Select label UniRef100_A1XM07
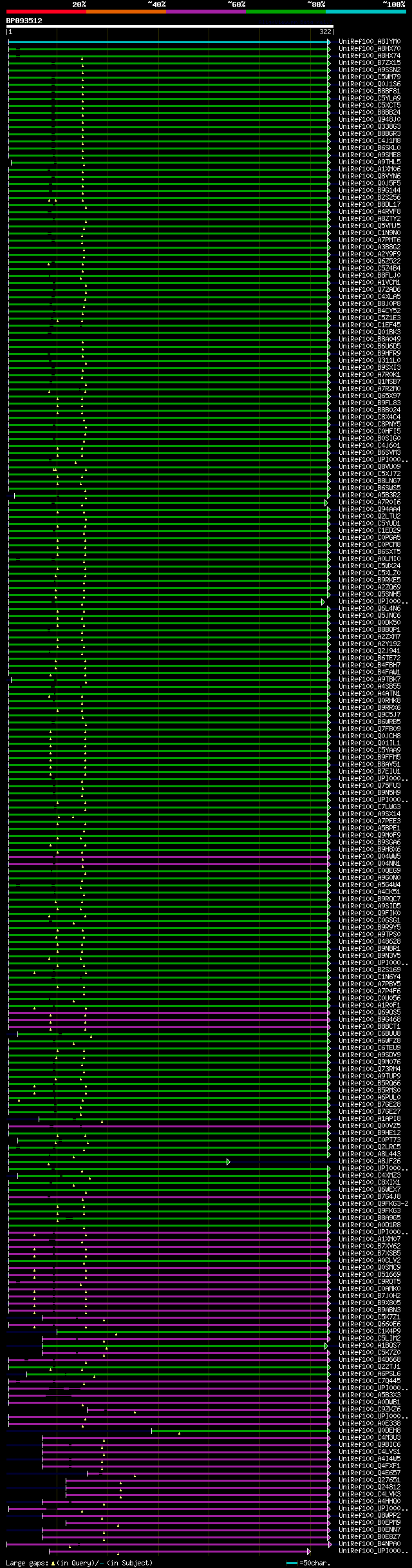412x1568 pixels. point(370,1239)
